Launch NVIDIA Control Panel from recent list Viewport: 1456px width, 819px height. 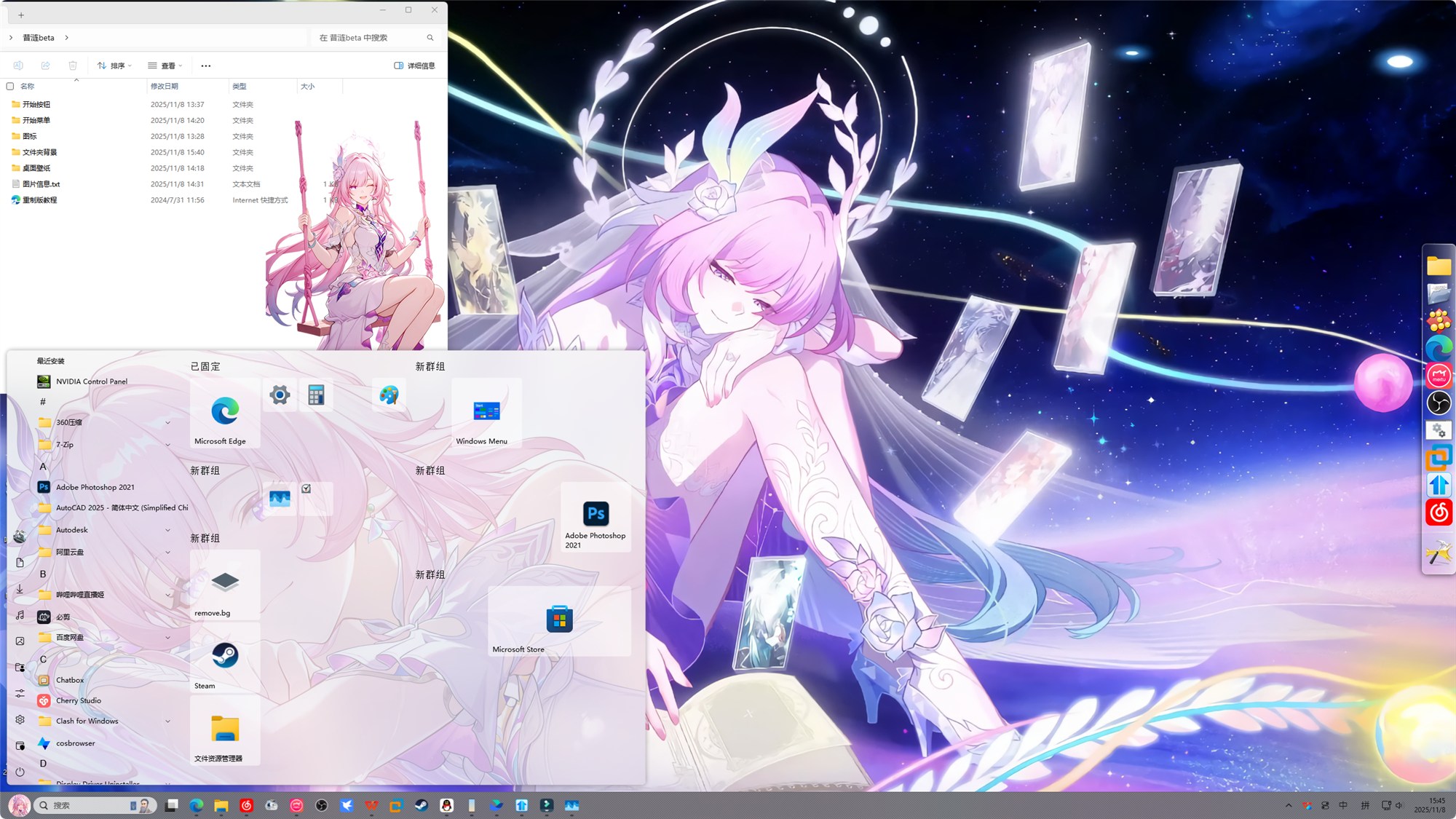point(91,381)
